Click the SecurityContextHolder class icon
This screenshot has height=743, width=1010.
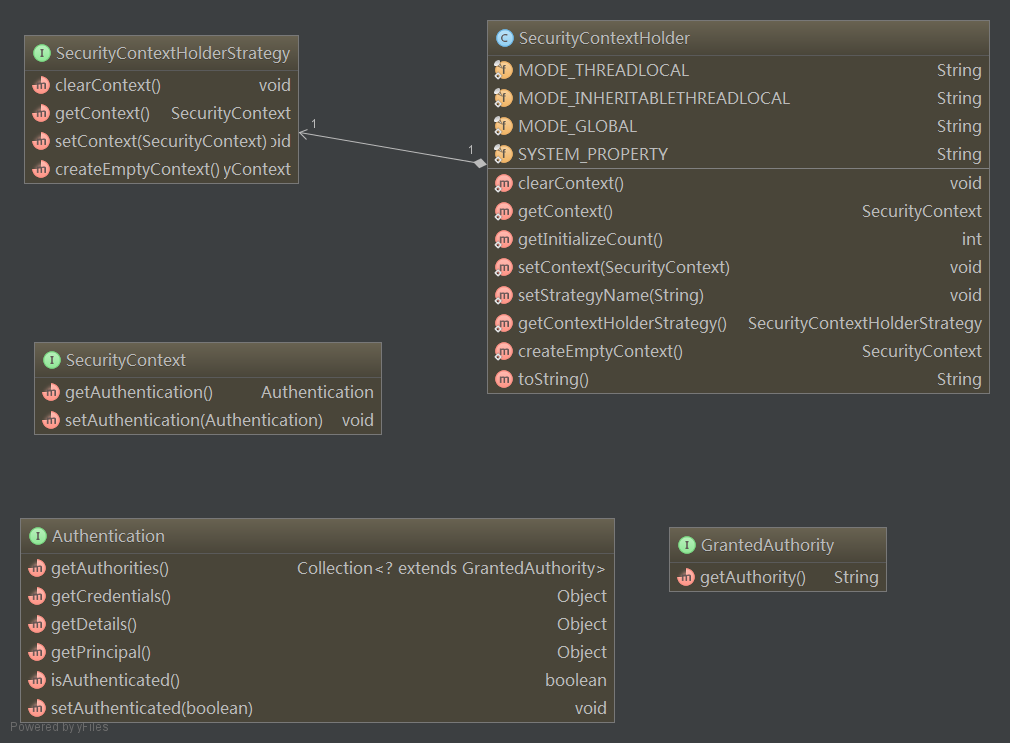click(504, 39)
